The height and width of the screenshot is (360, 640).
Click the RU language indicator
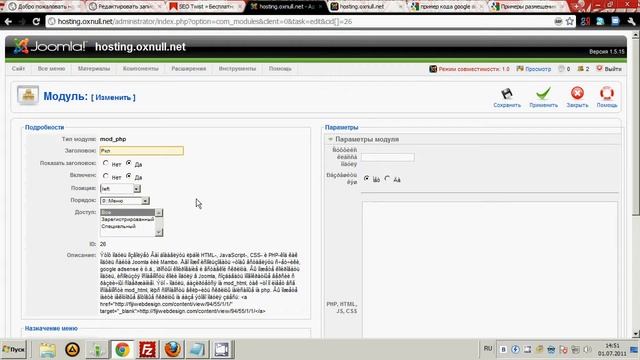pos(488,349)
